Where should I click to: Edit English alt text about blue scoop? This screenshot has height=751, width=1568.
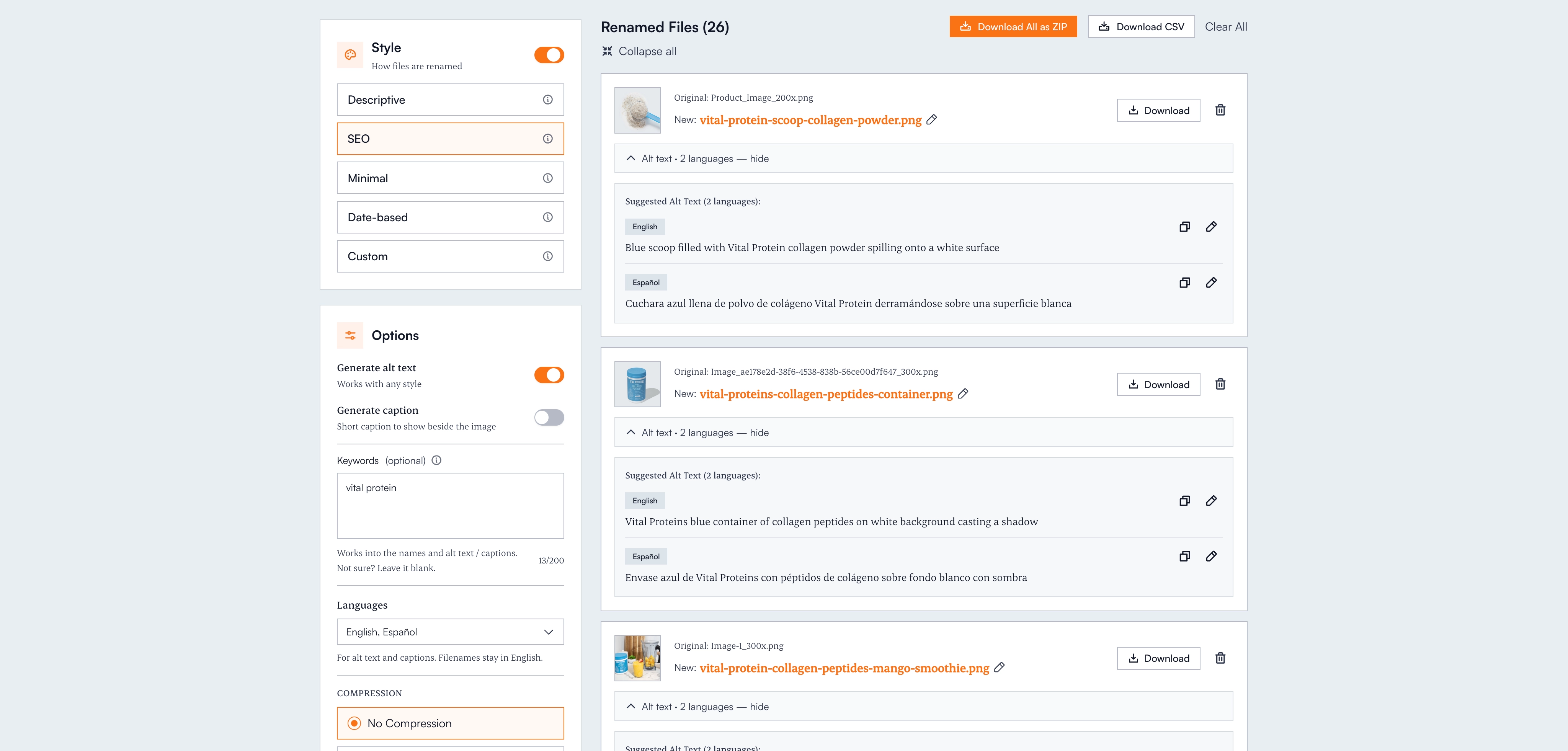pyautogui.click(x=1211, y=226)
